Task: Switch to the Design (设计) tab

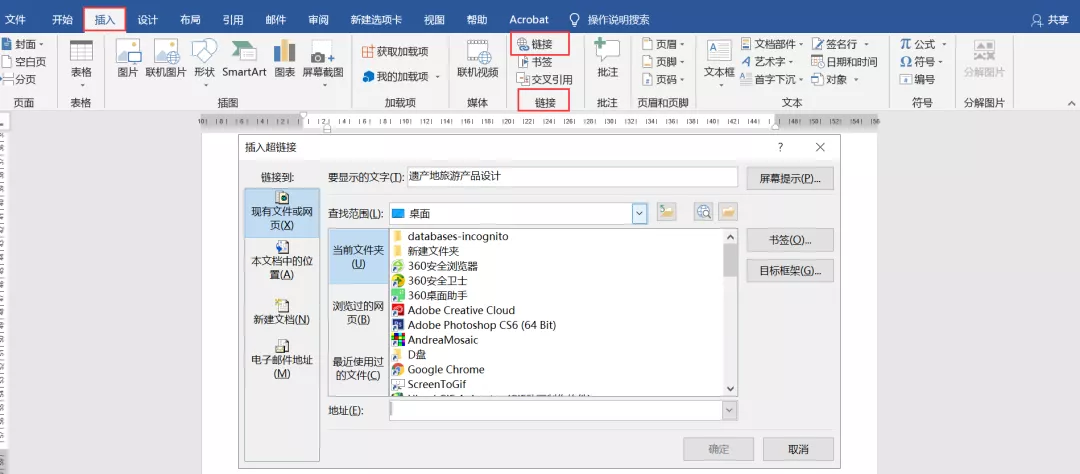Action: click(147, 20)
